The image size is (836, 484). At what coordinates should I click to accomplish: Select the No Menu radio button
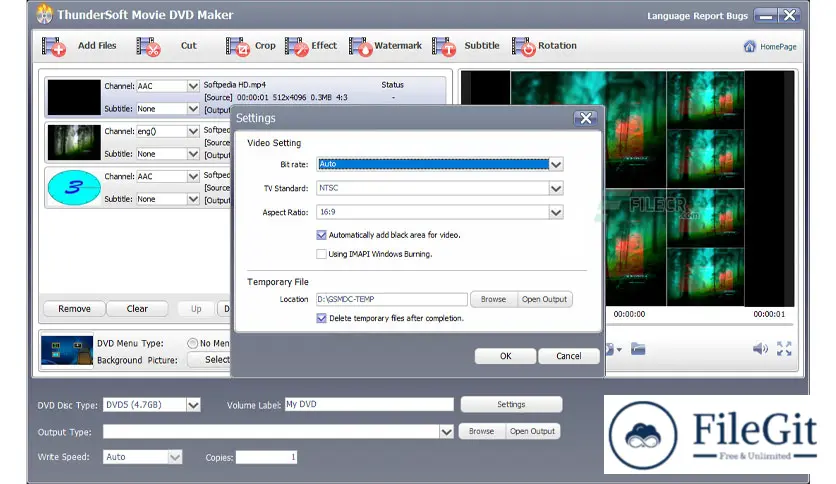(x=192, y=343)
